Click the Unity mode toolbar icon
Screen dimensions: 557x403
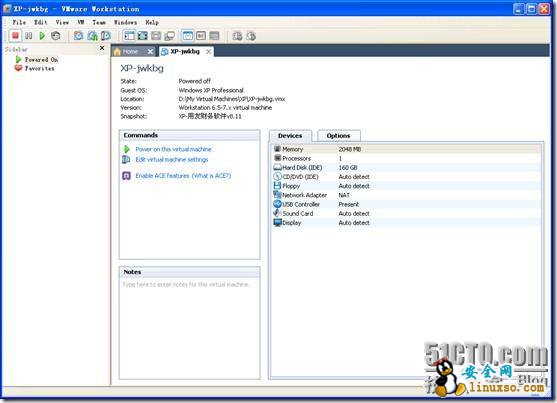[x=169, y=36]
